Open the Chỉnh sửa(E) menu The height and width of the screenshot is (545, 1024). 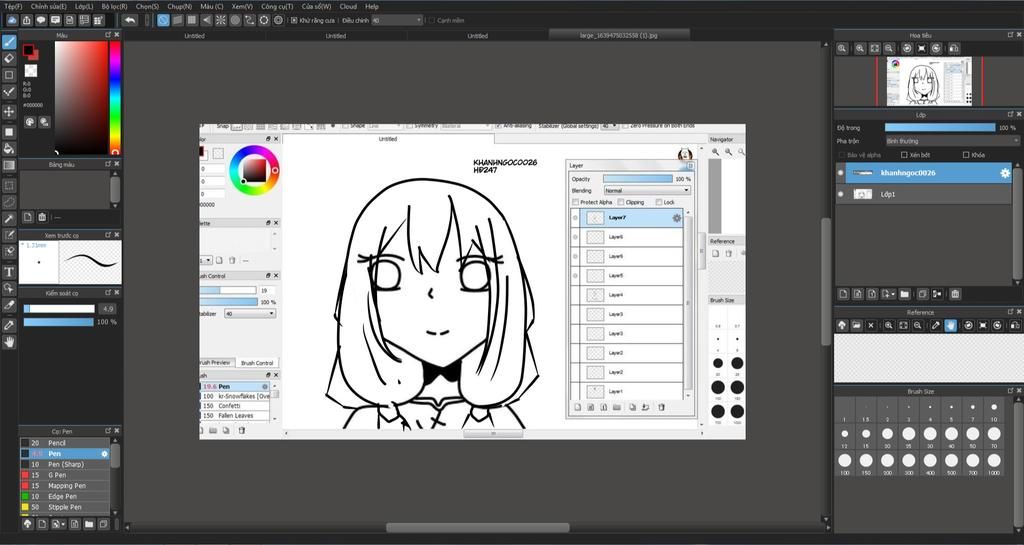(48, 7)
